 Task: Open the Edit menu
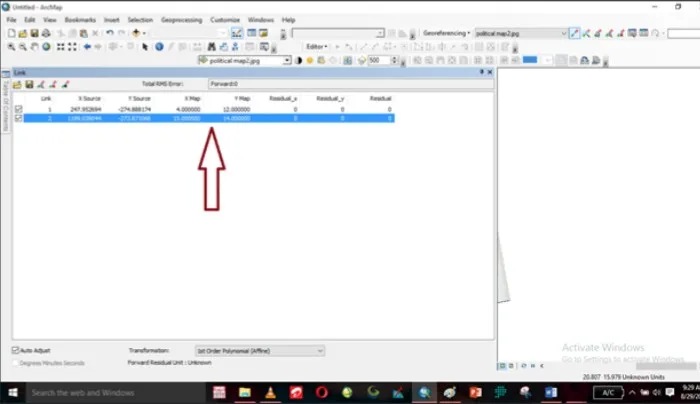29,20
